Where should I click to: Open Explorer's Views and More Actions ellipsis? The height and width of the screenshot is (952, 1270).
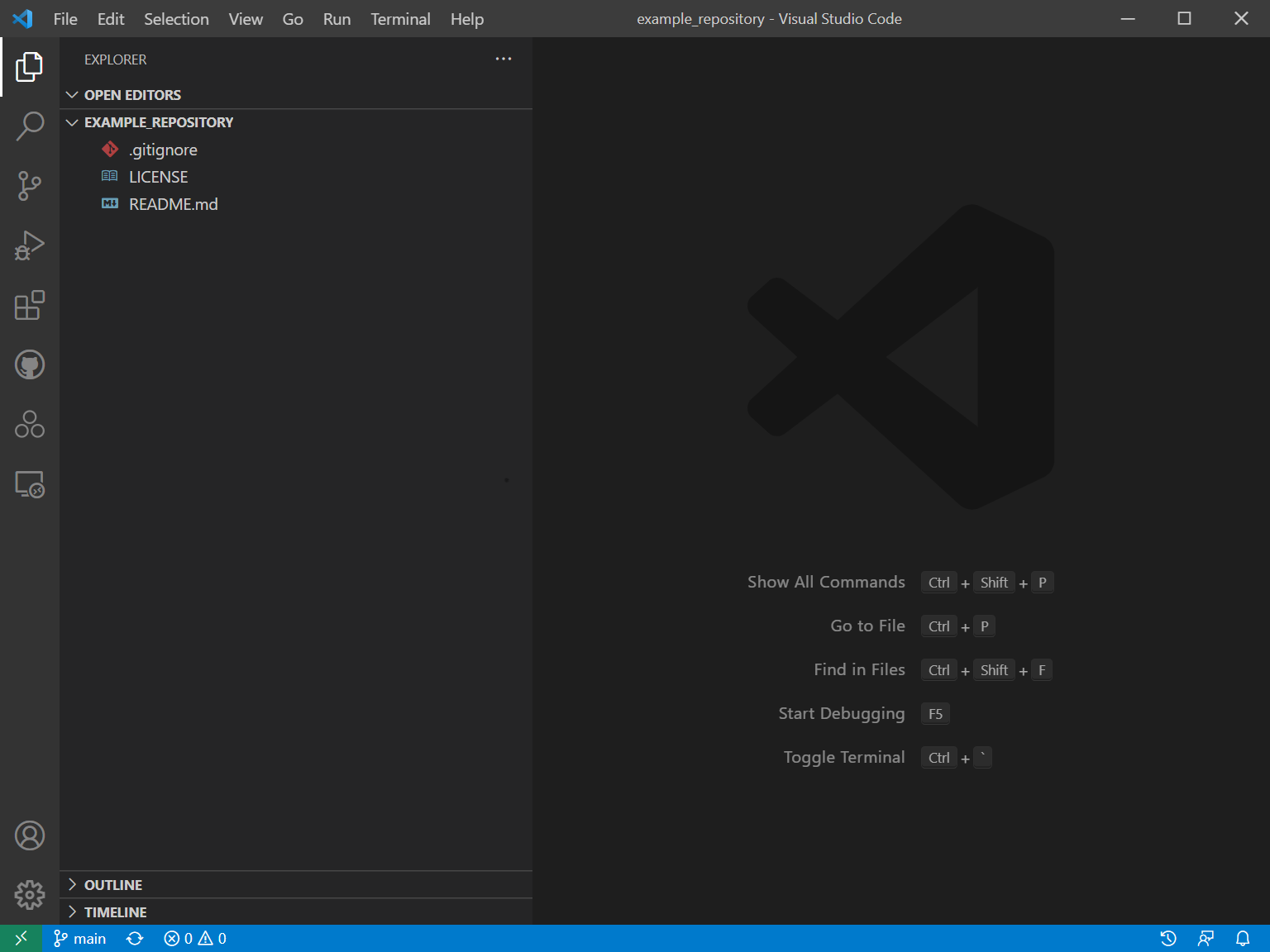pos(504,59)
